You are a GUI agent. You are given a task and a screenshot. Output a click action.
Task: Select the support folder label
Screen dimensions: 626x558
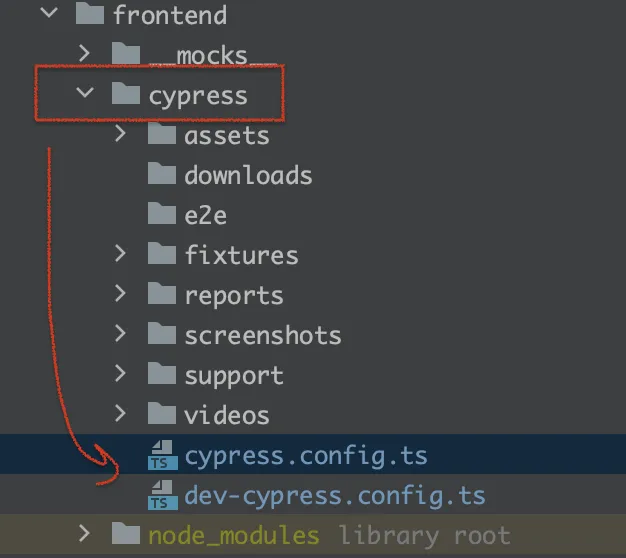(234, 376)
